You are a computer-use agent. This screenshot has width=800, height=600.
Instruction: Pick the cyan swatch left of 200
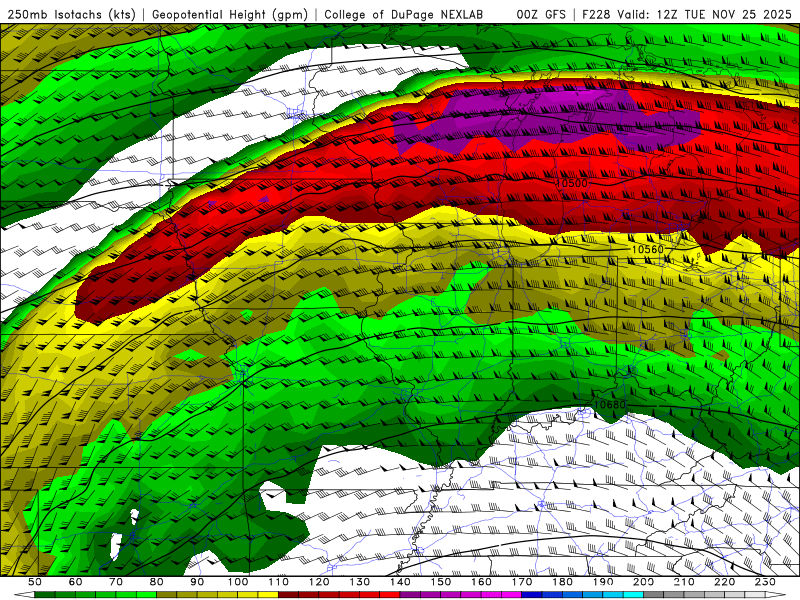(x=633, y=595)
